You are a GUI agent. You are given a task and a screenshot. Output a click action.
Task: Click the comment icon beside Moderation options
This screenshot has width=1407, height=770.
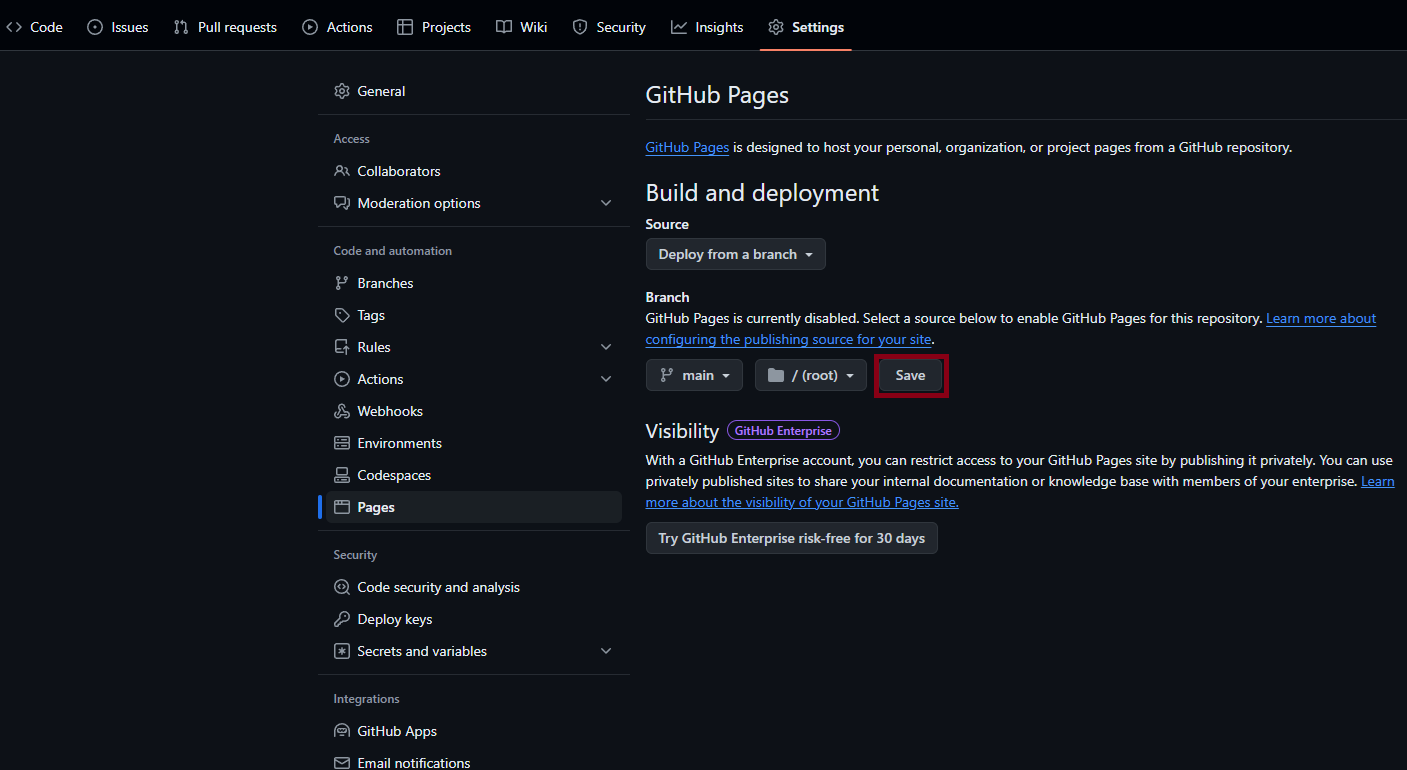342,203
